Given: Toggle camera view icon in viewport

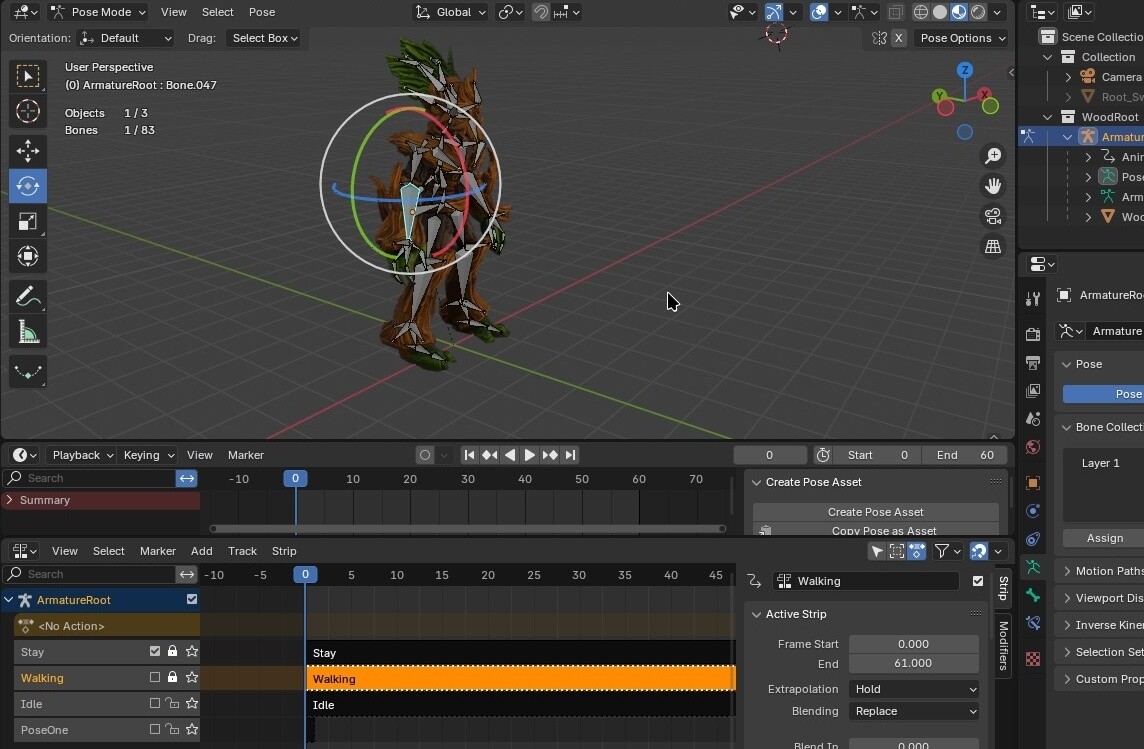Looking at the screenshot, I should [x=993, y=216].
